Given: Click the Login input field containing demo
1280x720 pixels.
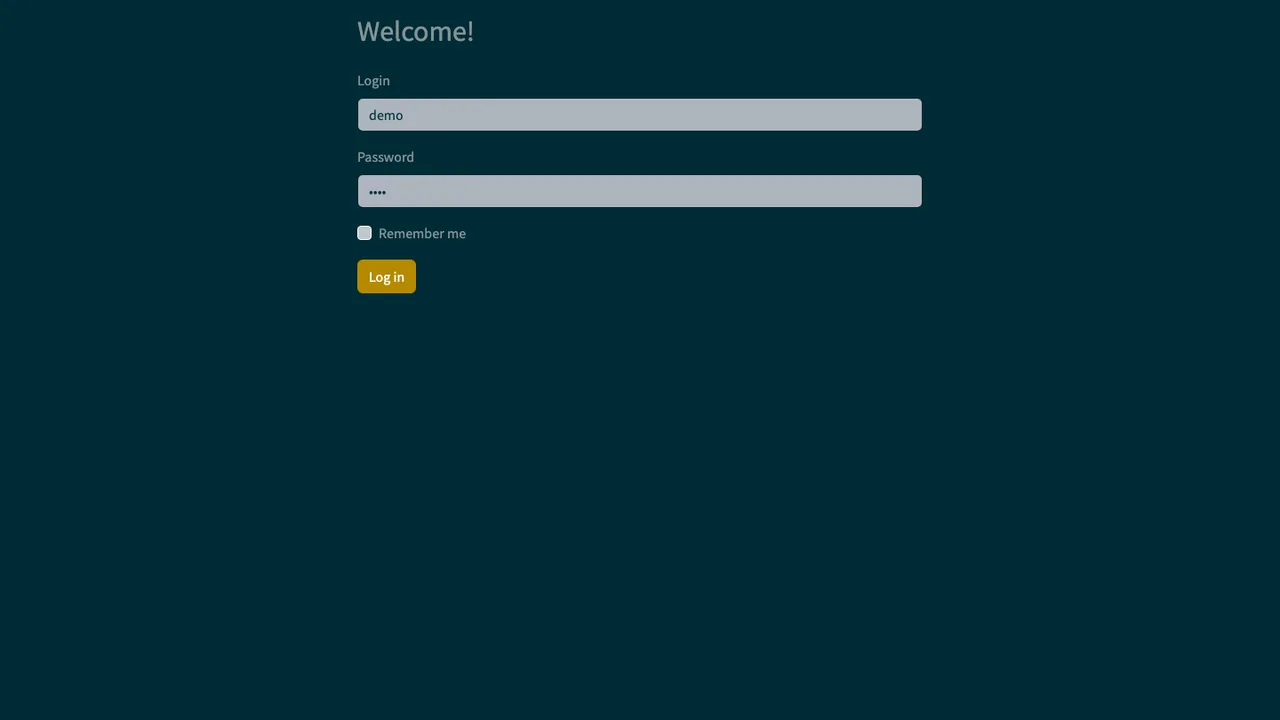Looking at the screenshot, I should pos(639,115).
